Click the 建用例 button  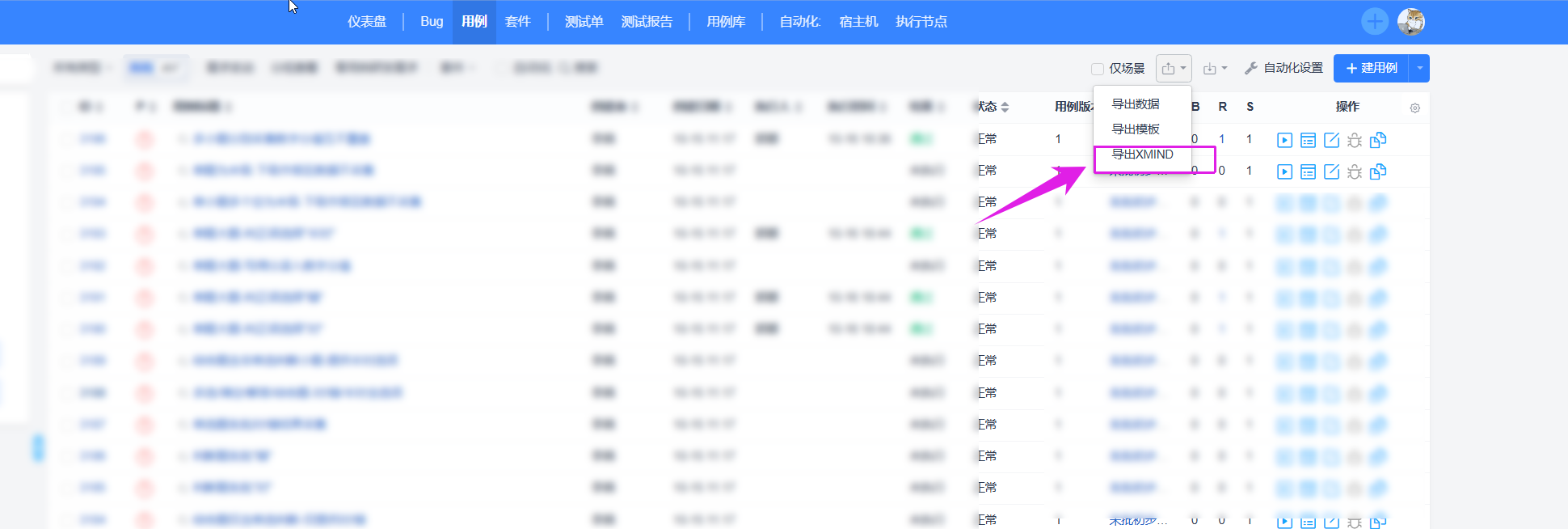click(x=1372, y=69)
